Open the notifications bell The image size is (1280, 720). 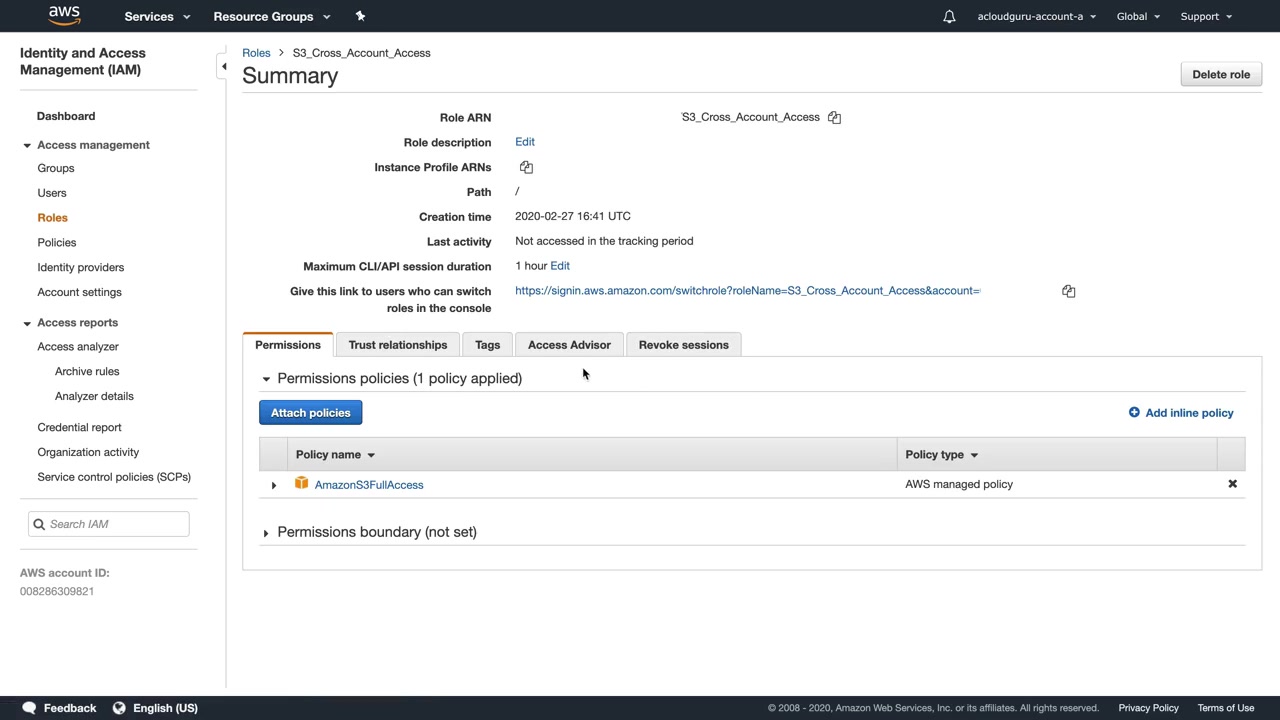949,16
